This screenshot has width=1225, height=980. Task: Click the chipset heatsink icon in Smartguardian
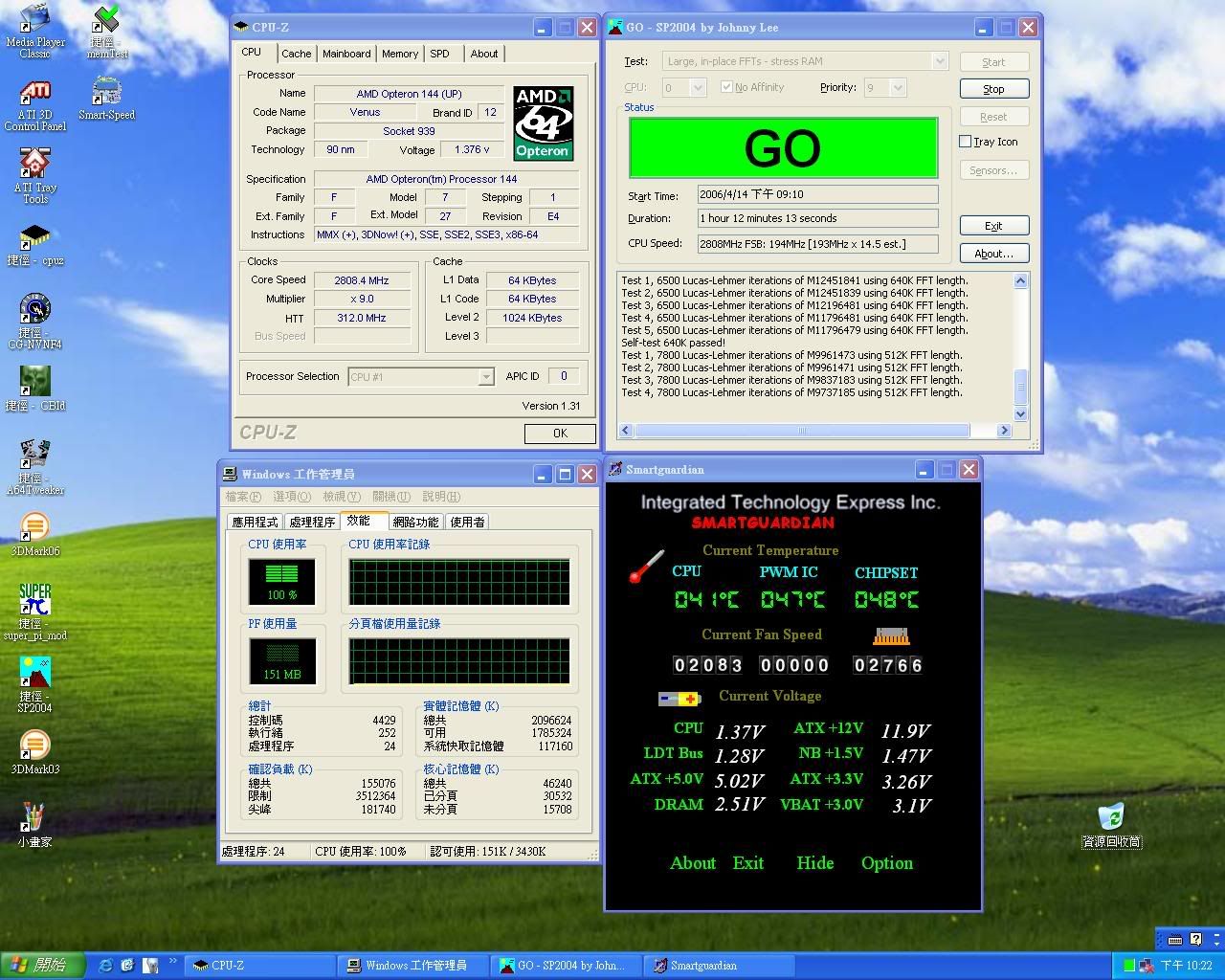coord(890,635)
